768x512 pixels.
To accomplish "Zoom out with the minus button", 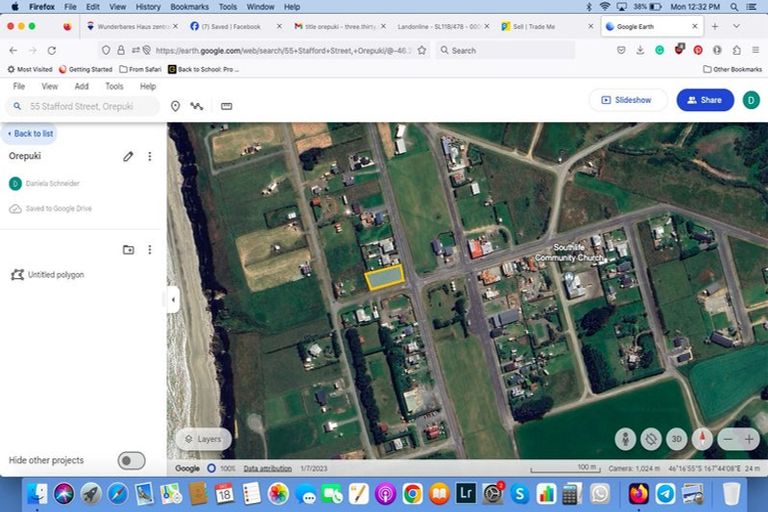I will [x=728, y=439].
